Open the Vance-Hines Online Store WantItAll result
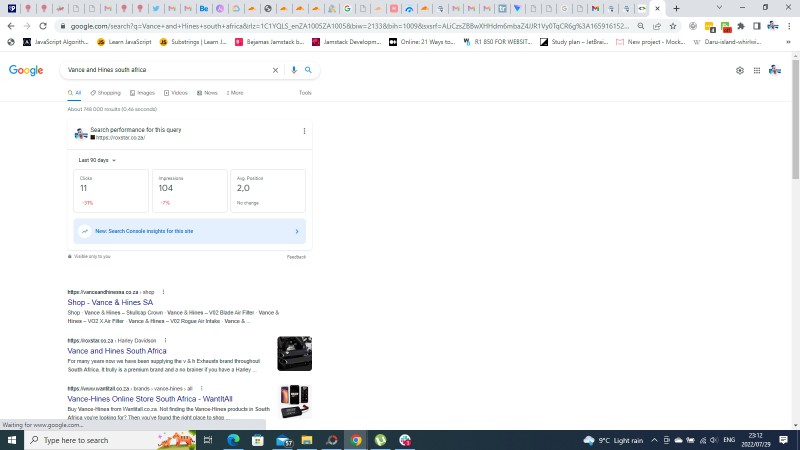This screenshot has height=450, width=800. tap(150, 399)
